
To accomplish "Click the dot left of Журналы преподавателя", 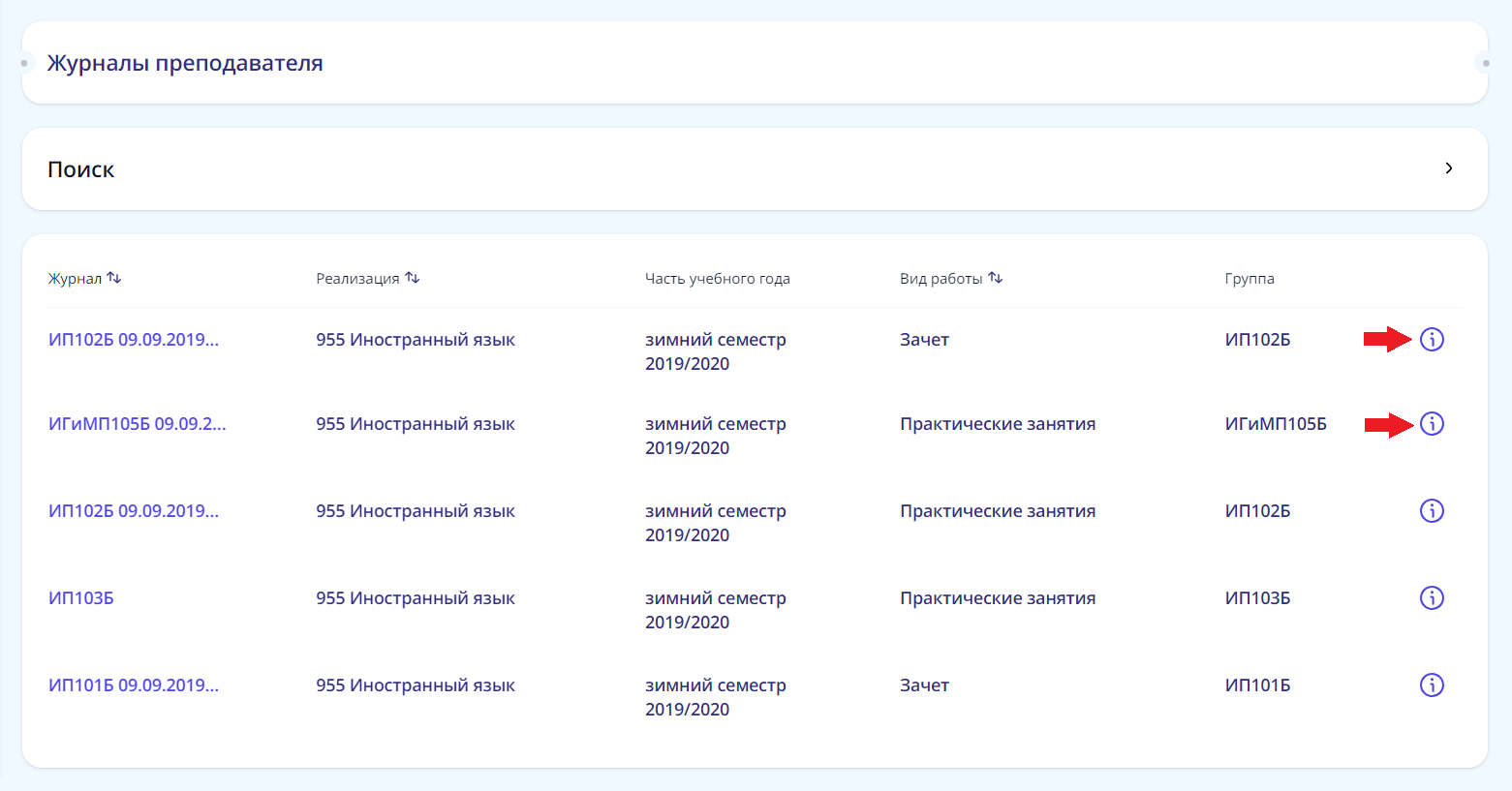I will coord(24,64).
